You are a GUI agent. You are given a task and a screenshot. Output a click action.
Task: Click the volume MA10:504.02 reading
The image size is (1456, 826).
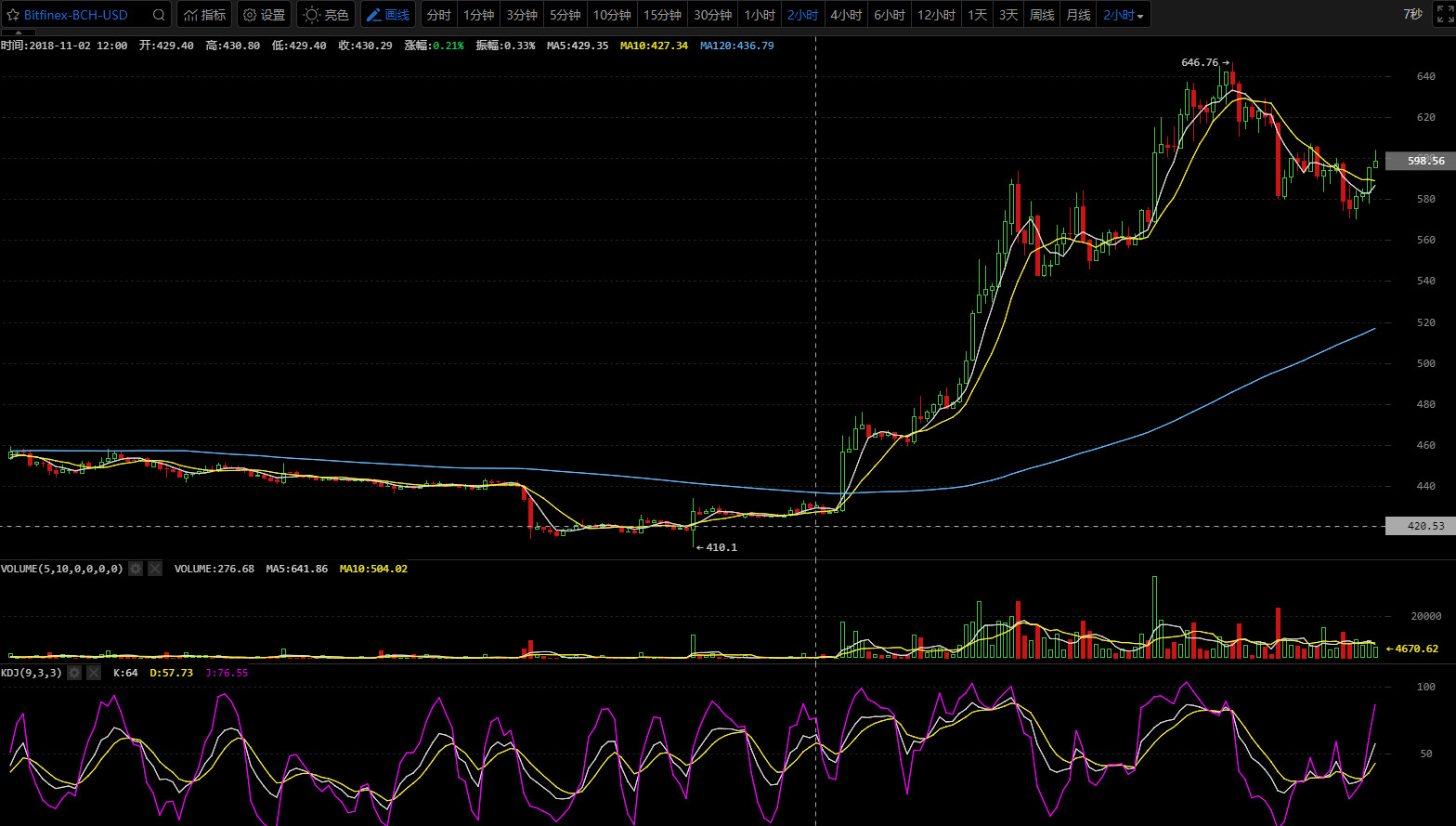pyautogui.click(x=373, y=569)
